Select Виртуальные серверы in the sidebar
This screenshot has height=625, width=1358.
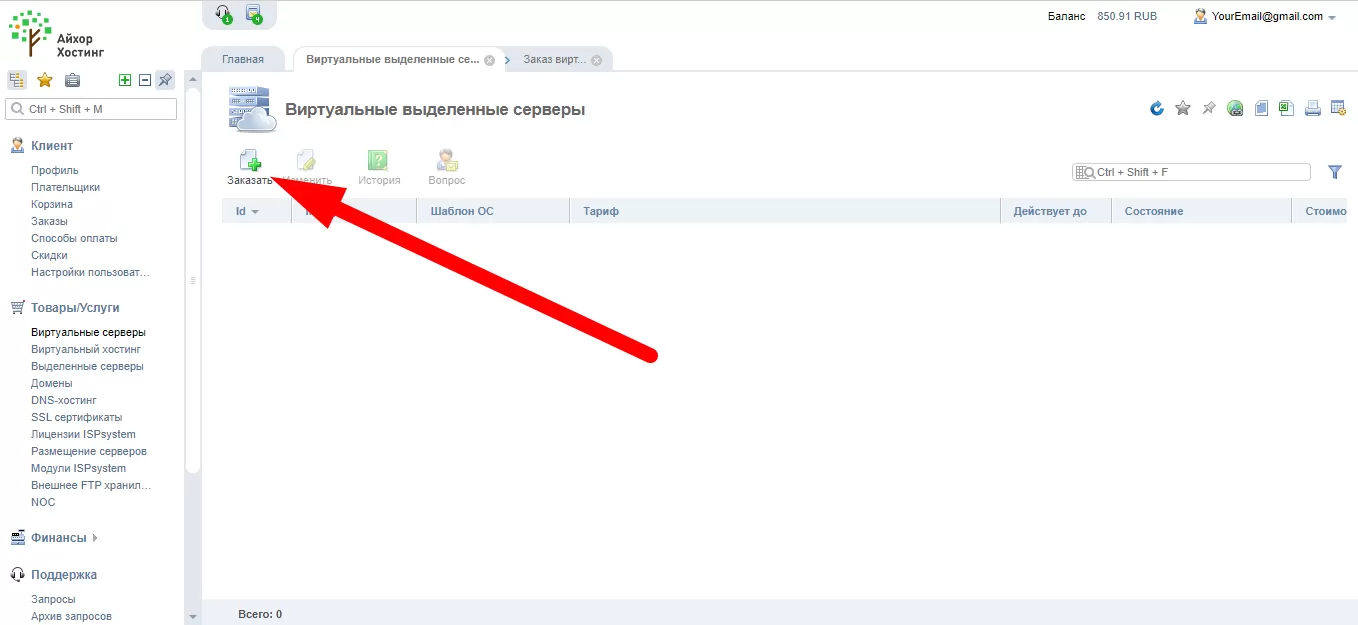88,332
